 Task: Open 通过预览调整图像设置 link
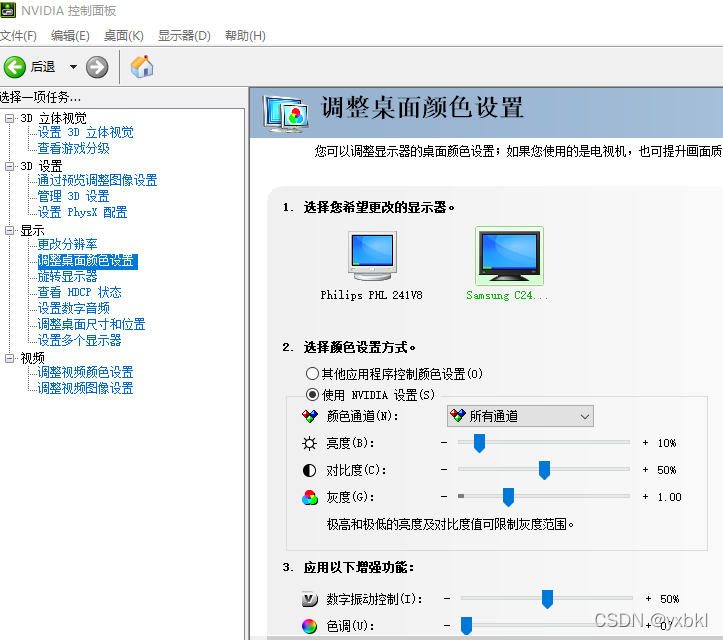coord(97,180)
